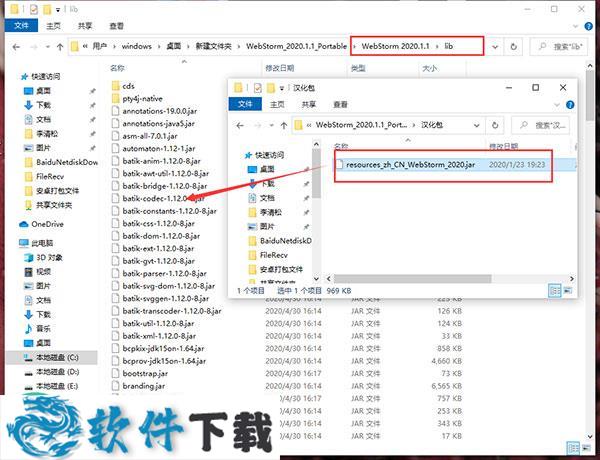Open the 共享 tab in the lib window
The height and width of the screenshot is (460, 600).
(x=85, y=26)
